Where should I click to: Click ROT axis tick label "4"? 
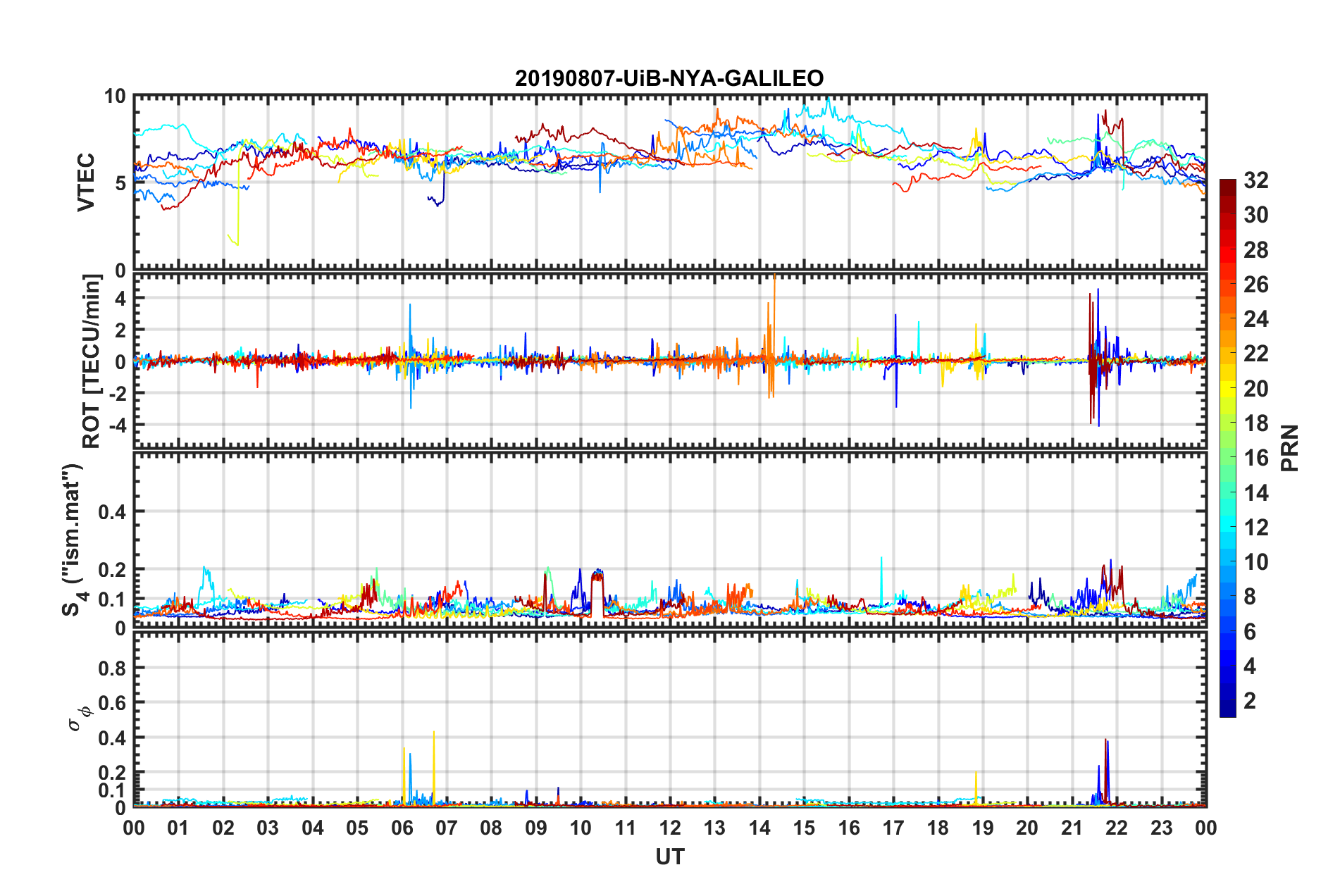(x=120, y=299)
